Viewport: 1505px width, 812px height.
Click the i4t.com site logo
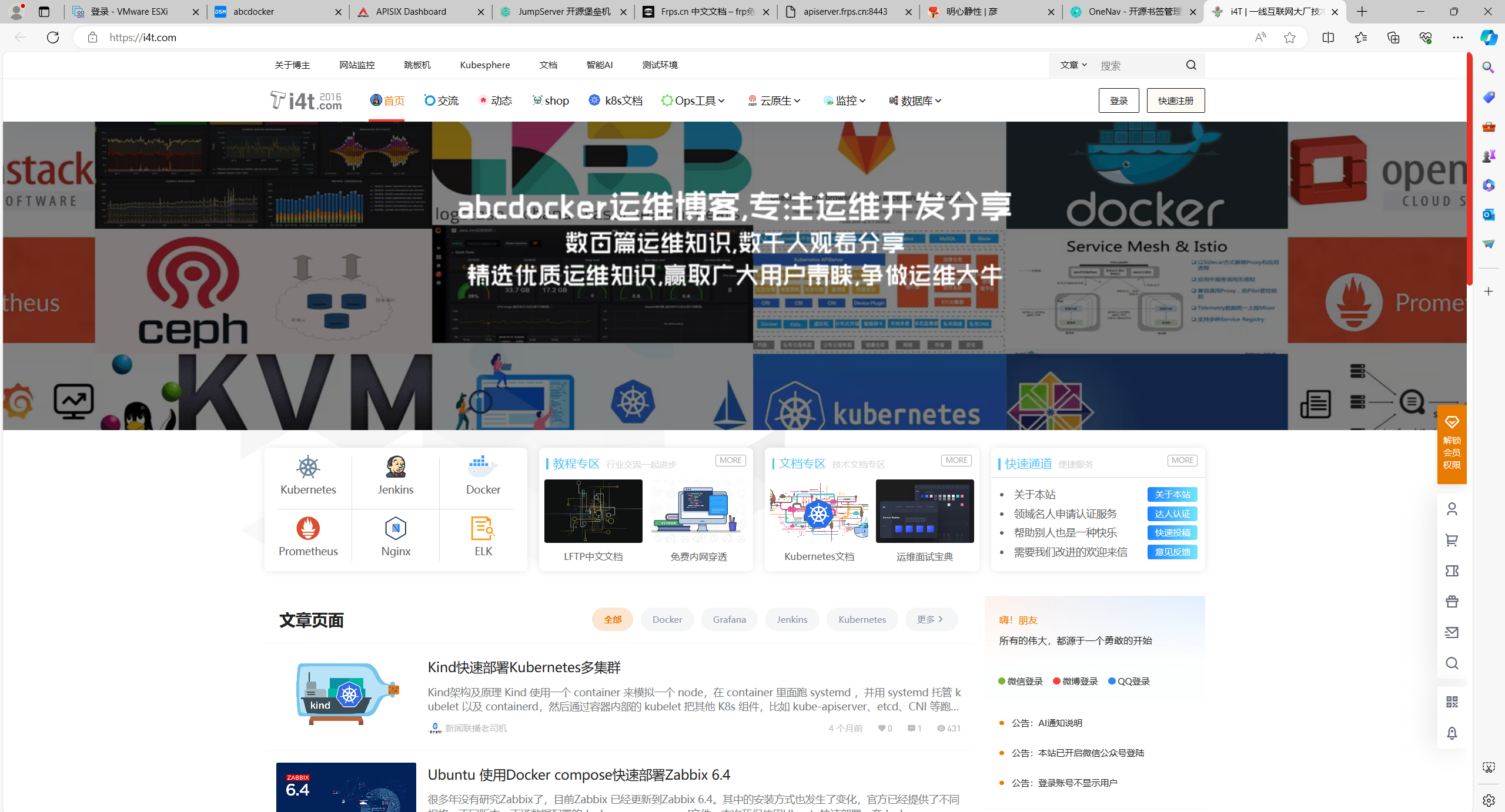click(306, 100)
